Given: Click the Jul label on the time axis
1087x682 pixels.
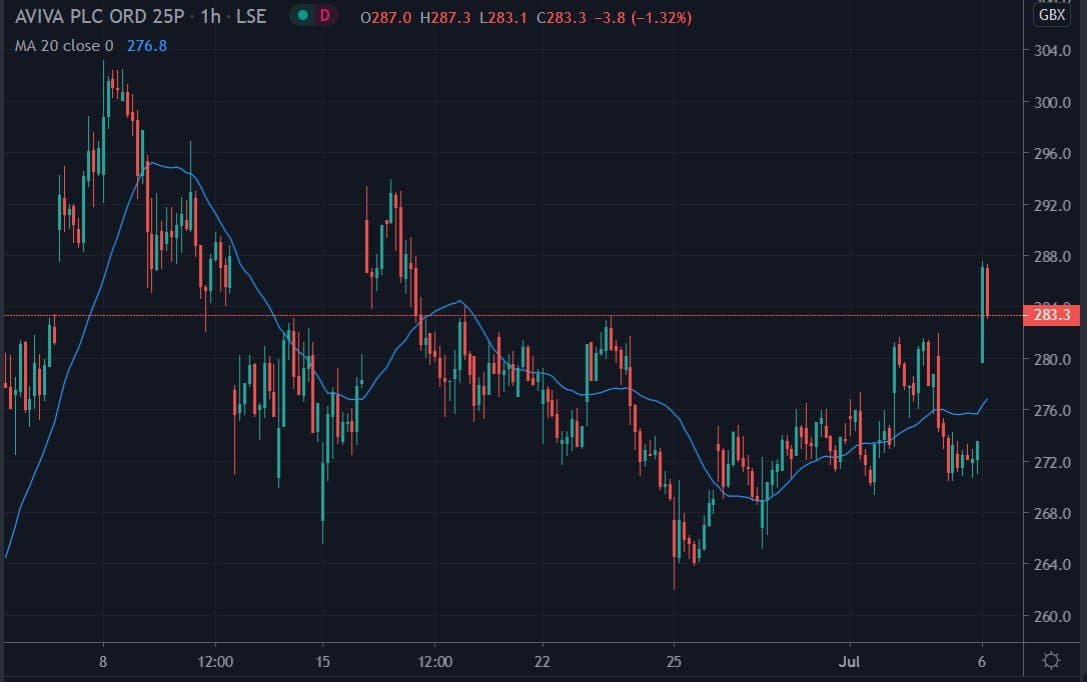Looking at the screenshot, I should 851,661.
